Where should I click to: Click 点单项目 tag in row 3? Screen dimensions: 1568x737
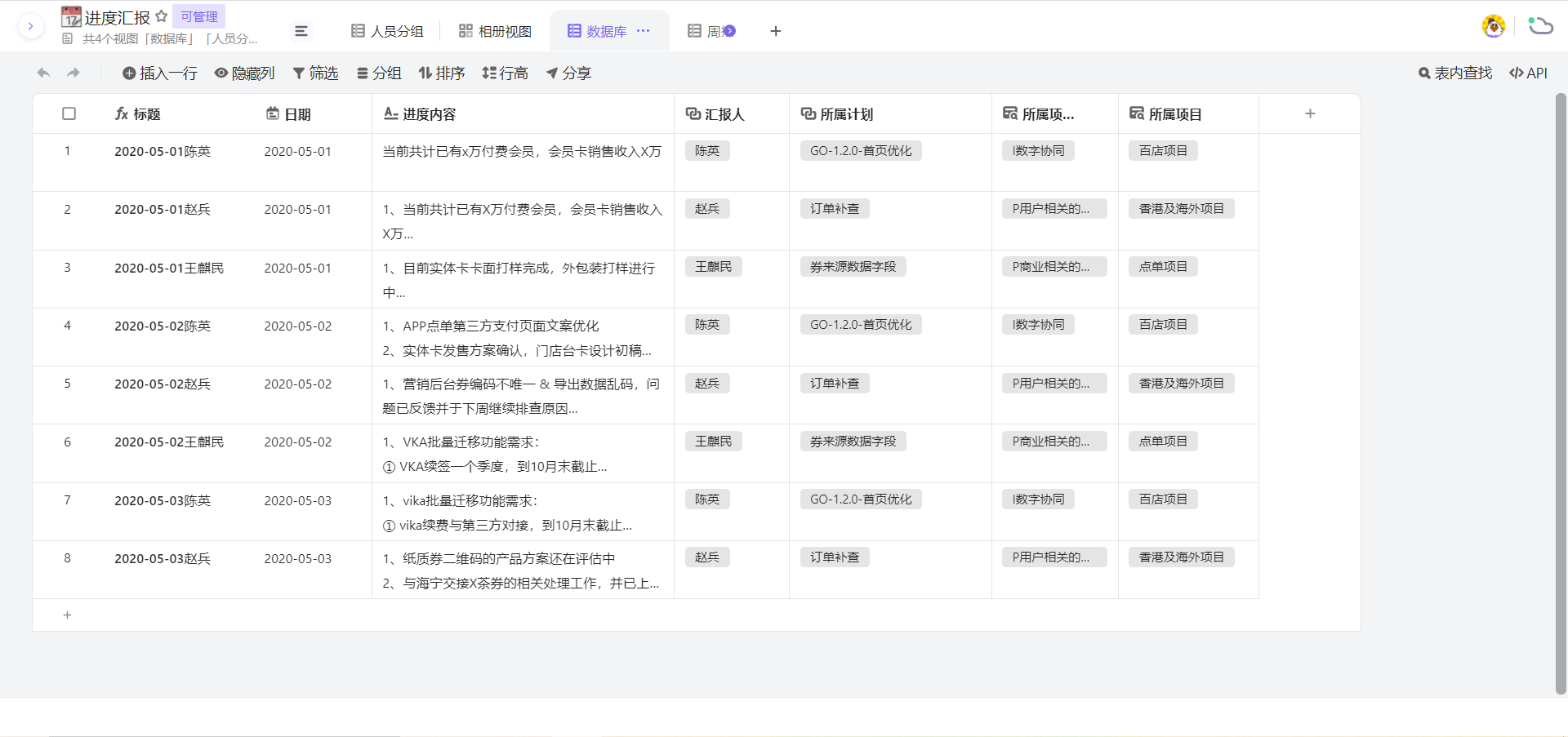tap(1163, 267)
